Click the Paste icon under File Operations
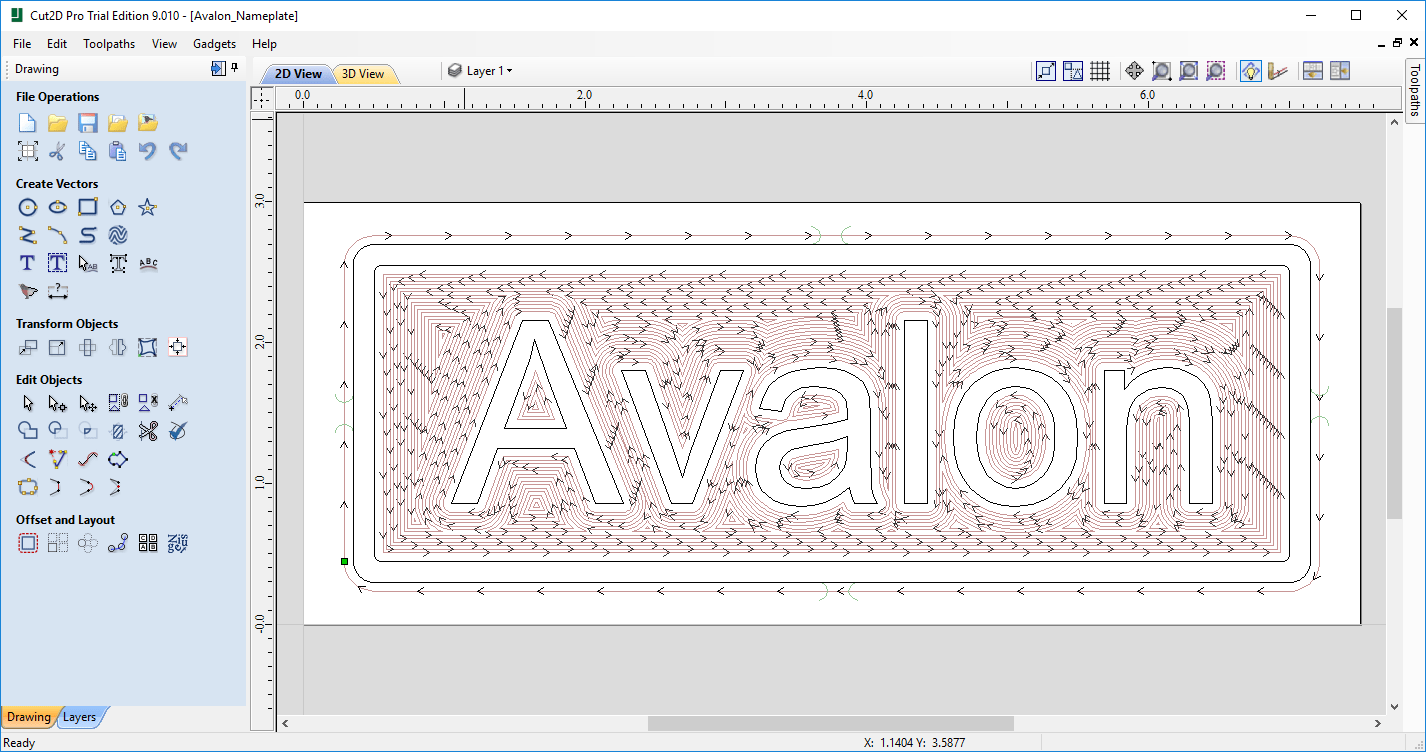 (117, 151)
